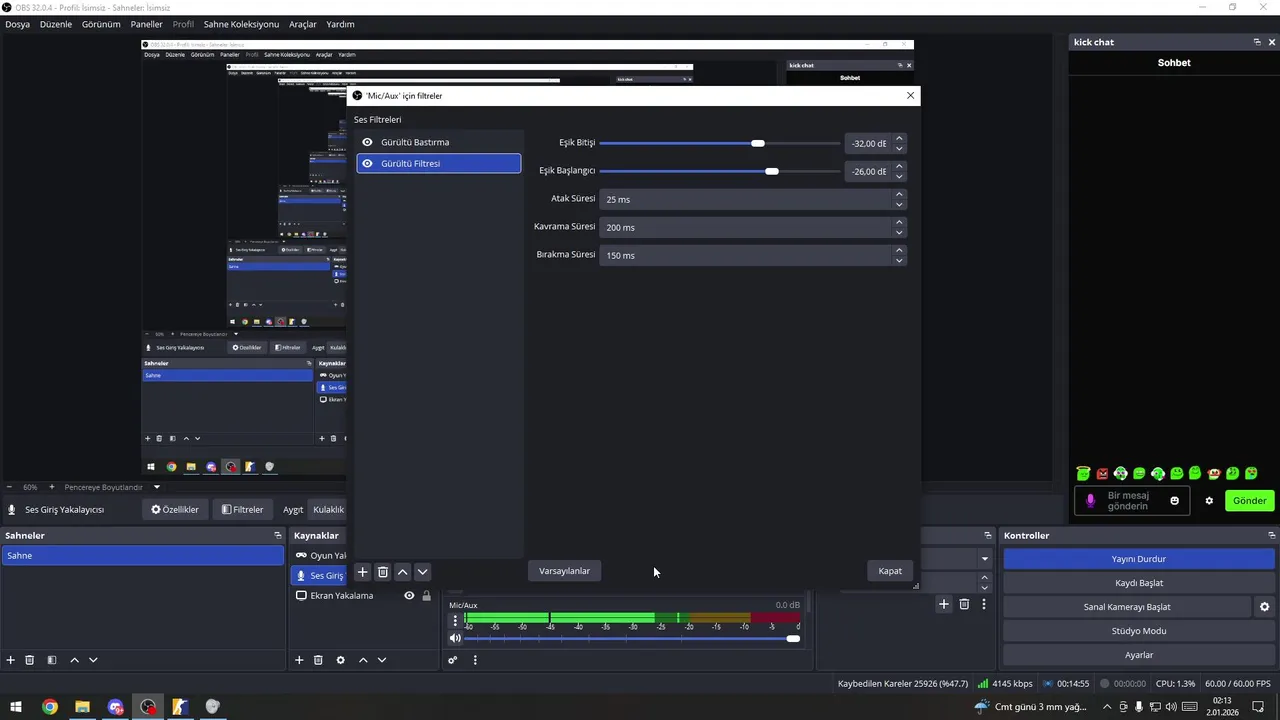Toggle visibility of the Gürültü Filtresi filter
This screenshot has height=720, width=1280.
coord(367,163)
